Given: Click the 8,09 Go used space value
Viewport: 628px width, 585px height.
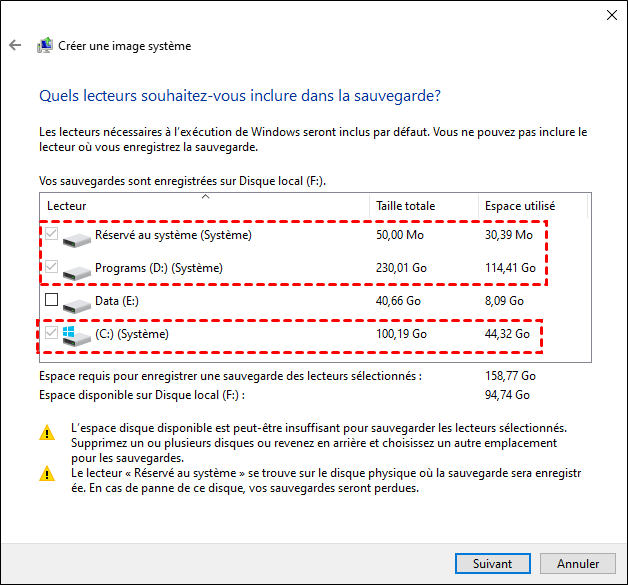Looking at the screenshot, I should coord(504,301).
